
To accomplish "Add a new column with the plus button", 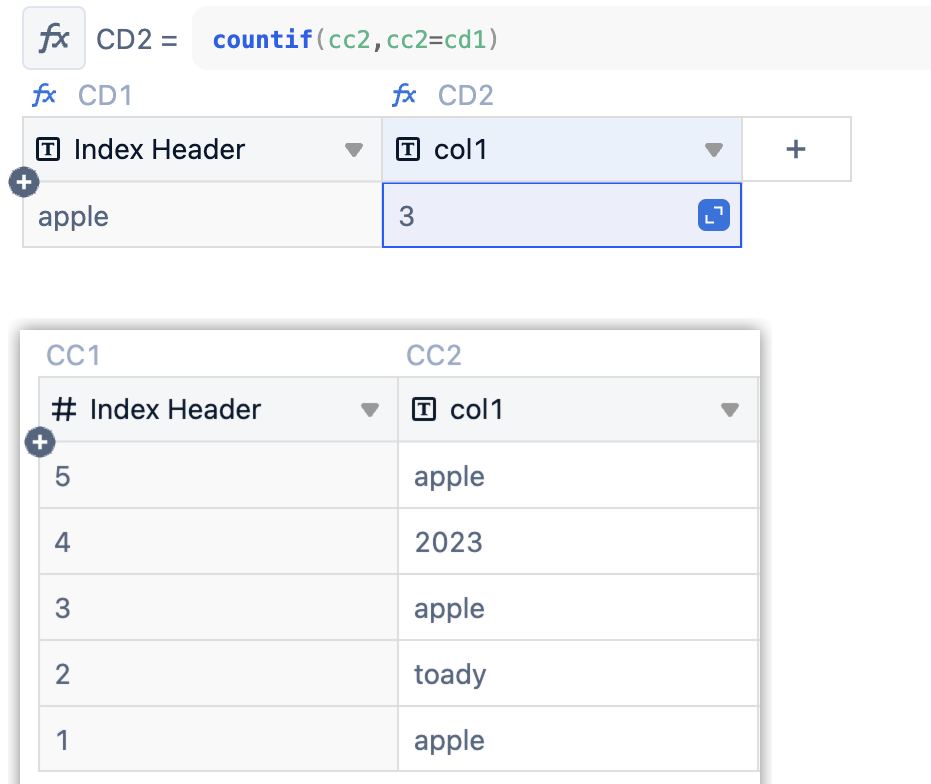I will [796, 149].
